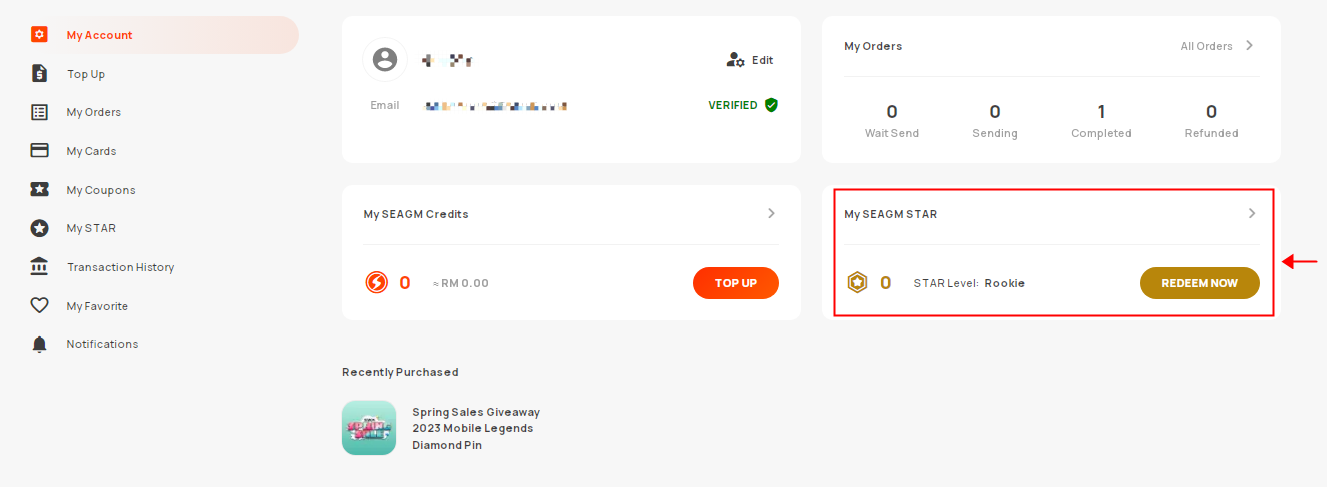Open Spring Sales Giveaway product thumbnail
The width and height of the screenshot is (1327, 487).
(369, 428)
